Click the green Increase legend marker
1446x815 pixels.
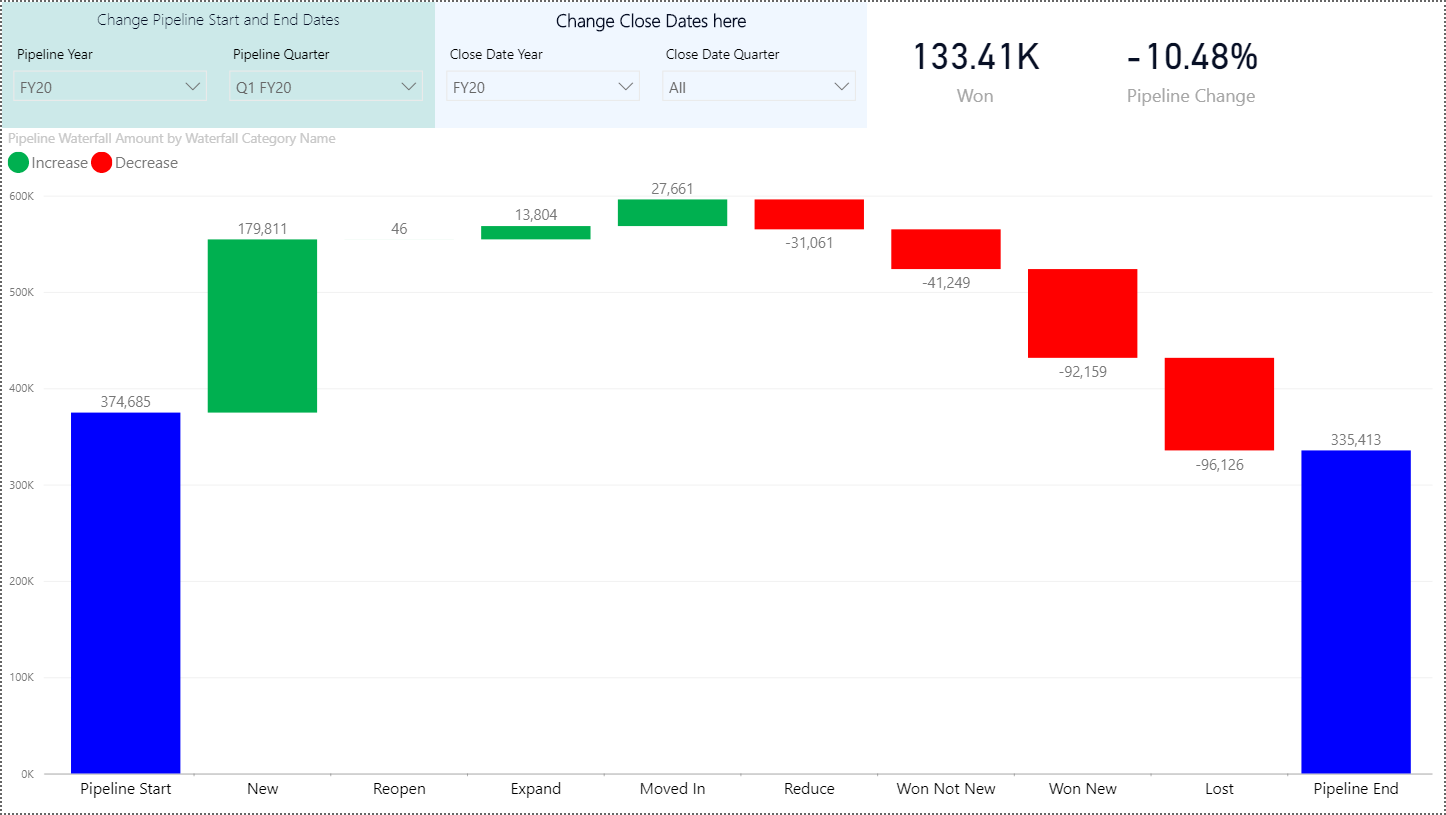[18, 163]
